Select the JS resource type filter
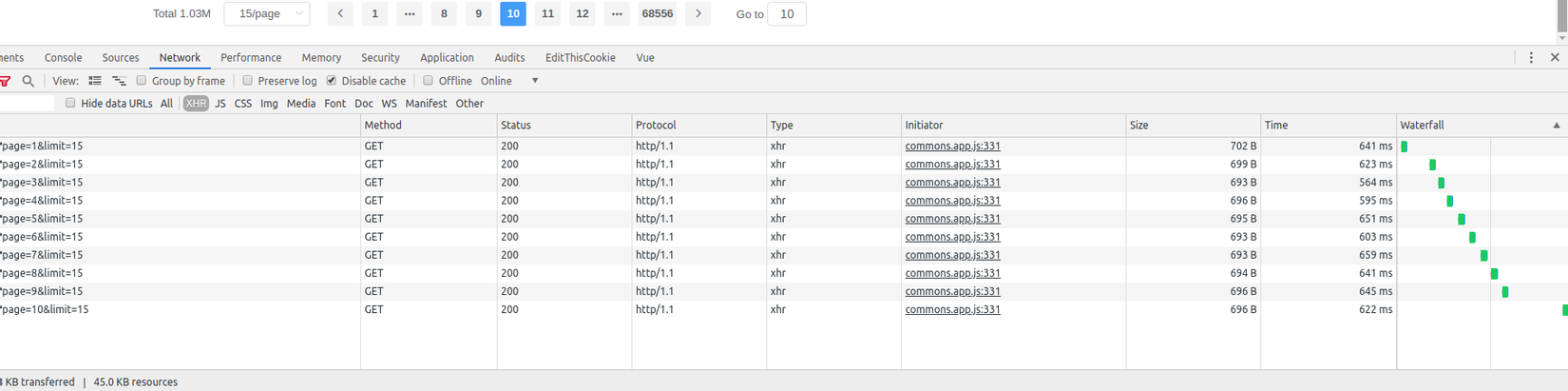The height and width of the screenshot is (391, 1568). [x=220, y=104]
